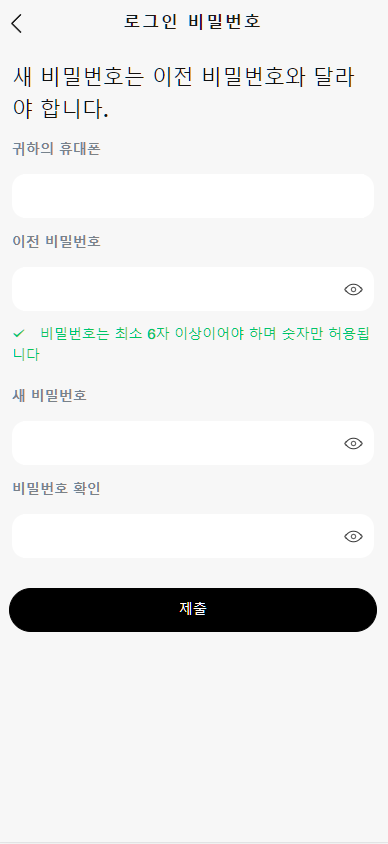Viewport: 388px width, 844px height.
Task: Reveal the 비밀번호 확인 field text
Action: point(353,537)
